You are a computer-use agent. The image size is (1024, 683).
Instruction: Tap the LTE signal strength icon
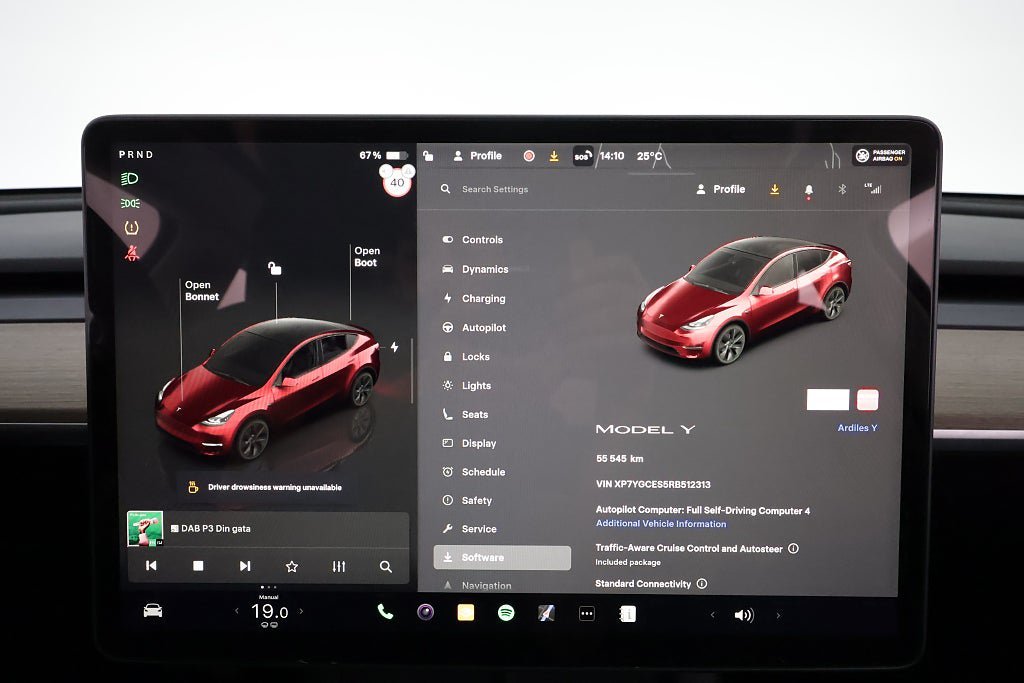point(873,189)
